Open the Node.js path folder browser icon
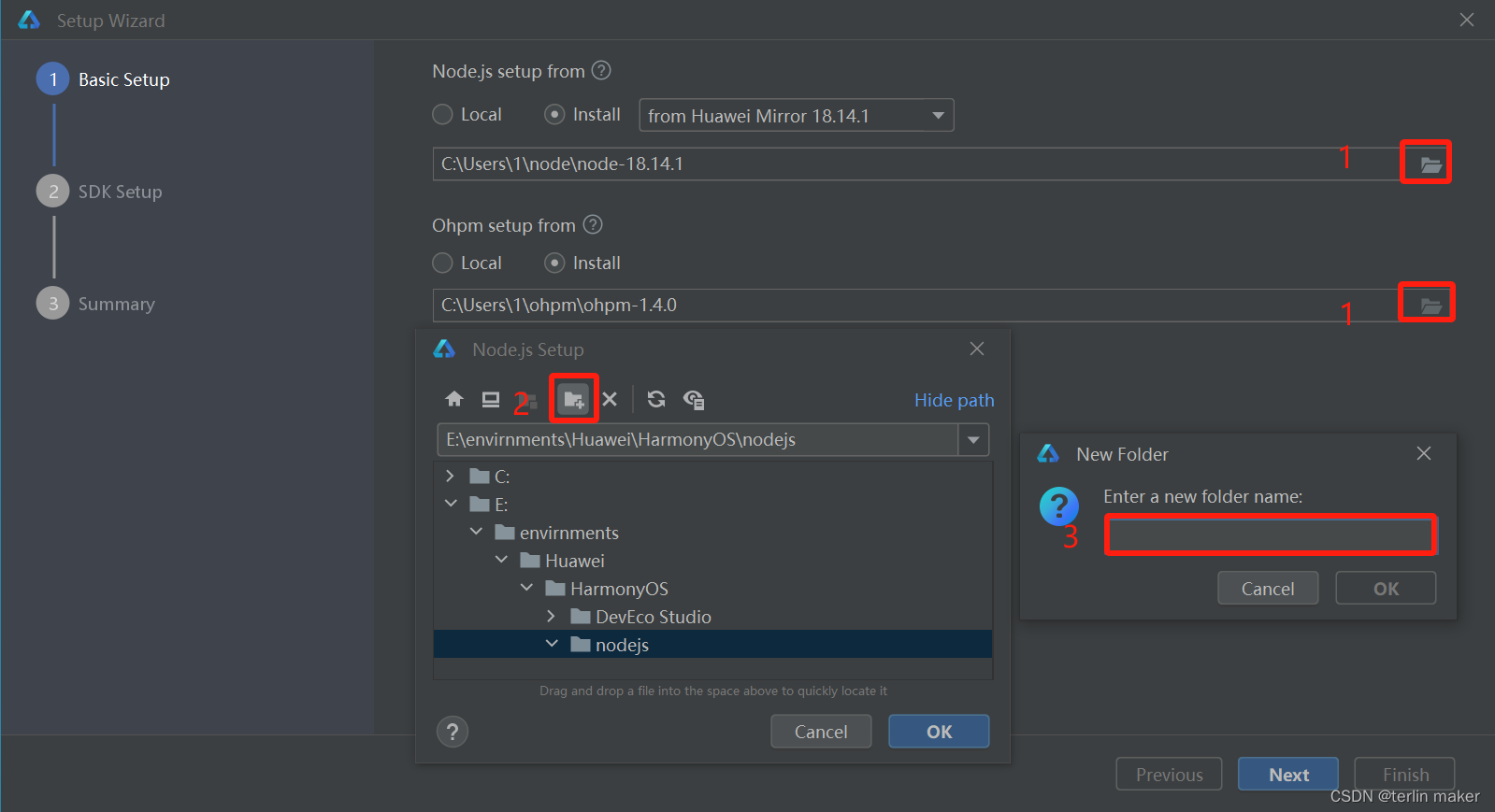The image size is (1495, 812). 1430,164
